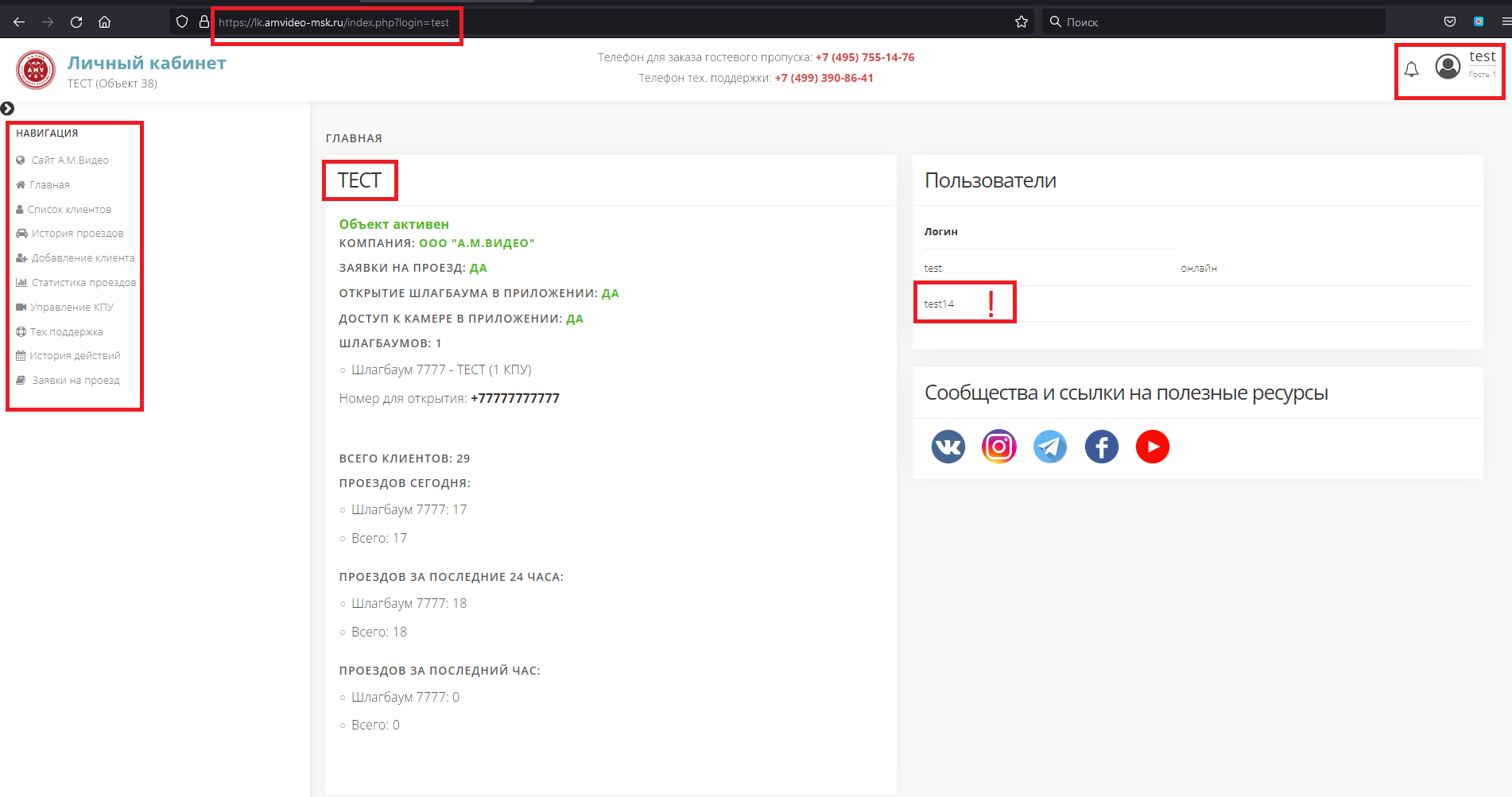The width and height of the screenshot is (1512, 797).
Task: Select user test14 in Пользователи list
Action: pyautogui.click(x=939, y=304)
